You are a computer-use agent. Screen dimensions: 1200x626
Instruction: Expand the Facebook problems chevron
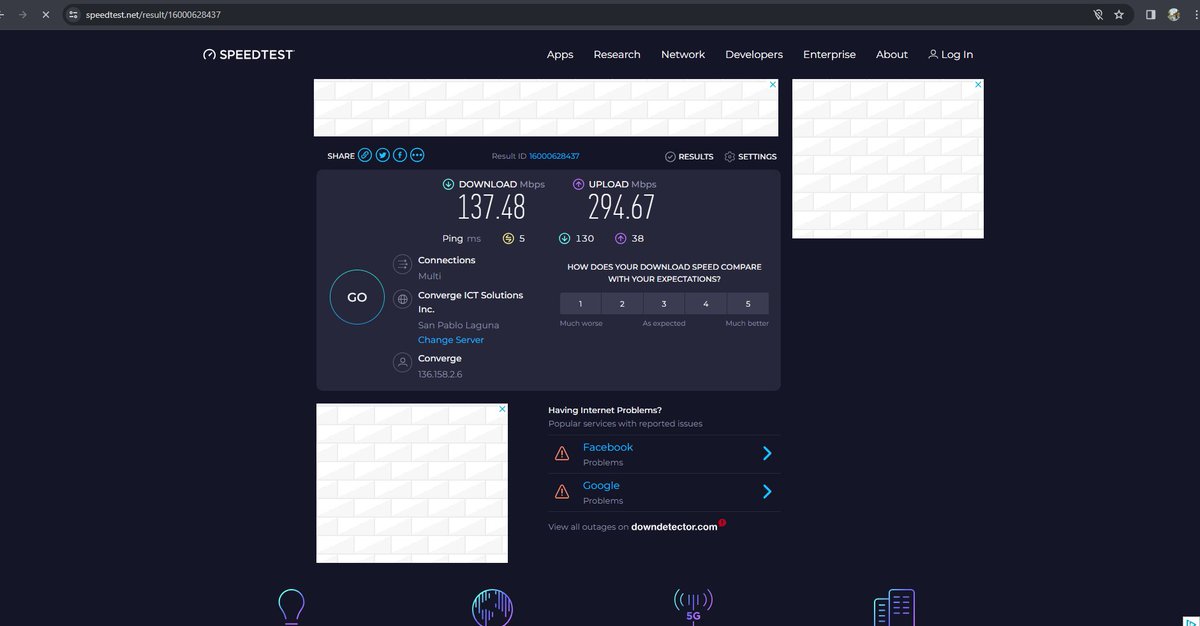[767, 453]
